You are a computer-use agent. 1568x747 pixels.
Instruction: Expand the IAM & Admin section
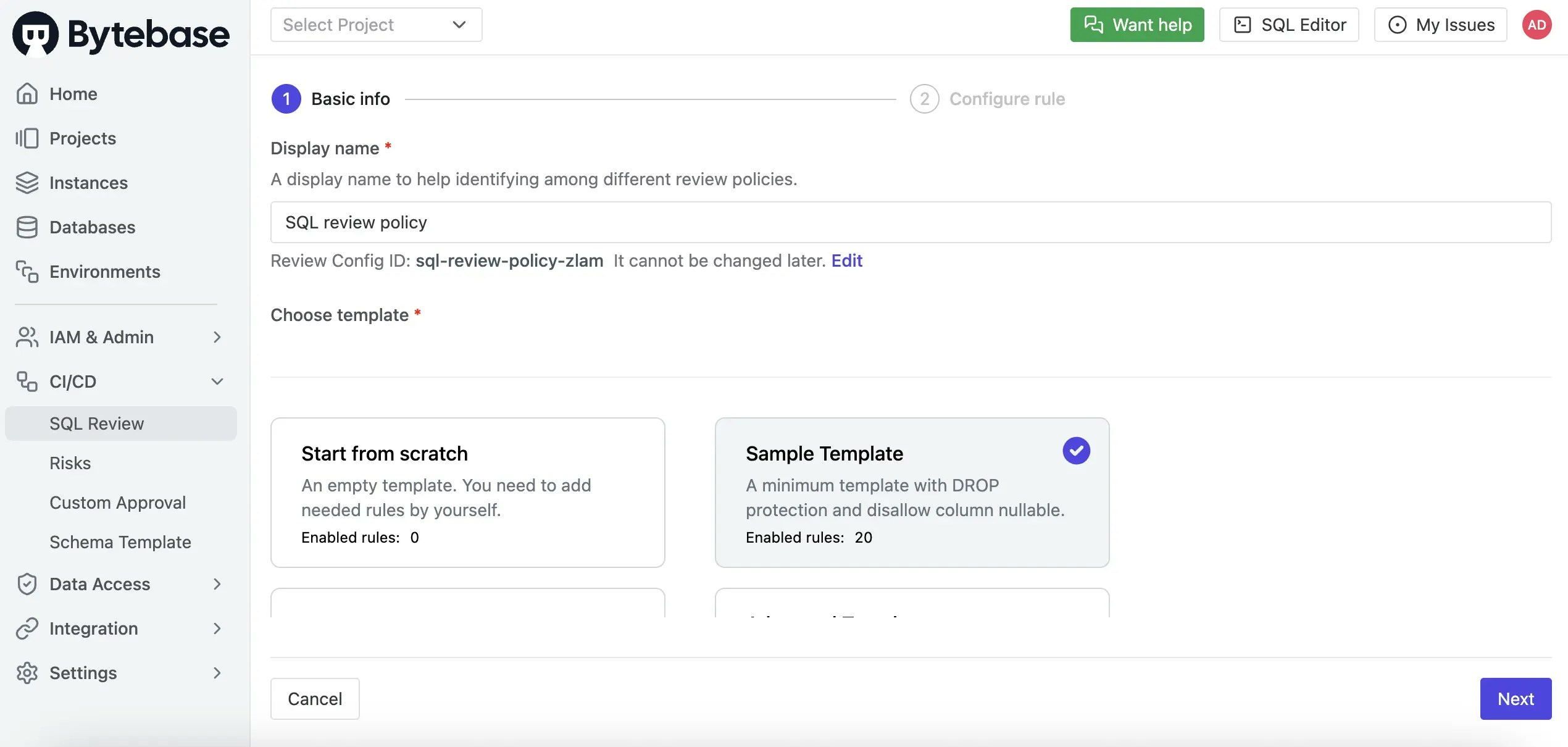click(x=217, y=337)
